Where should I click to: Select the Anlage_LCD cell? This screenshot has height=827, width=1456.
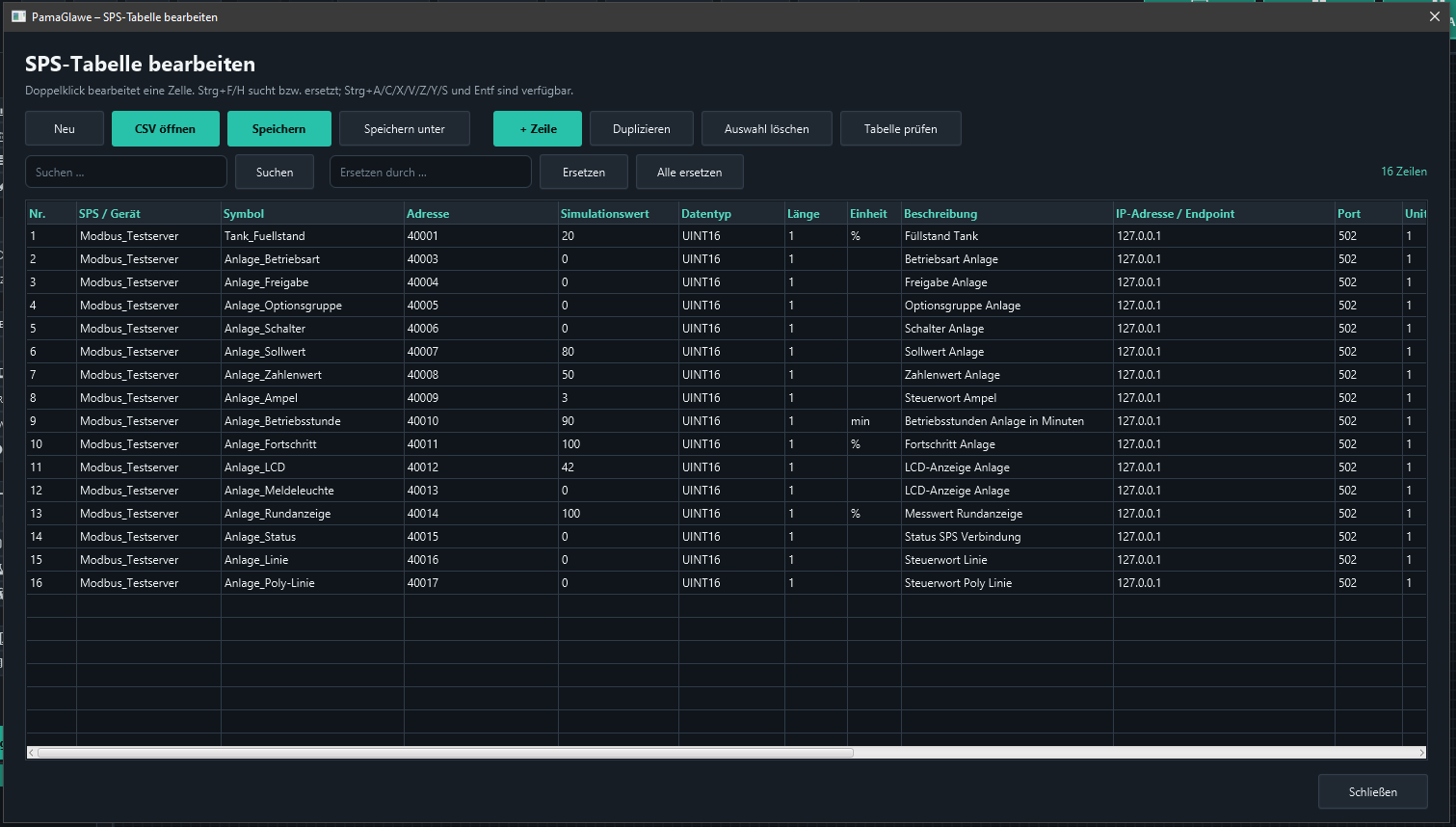point(312,467)
